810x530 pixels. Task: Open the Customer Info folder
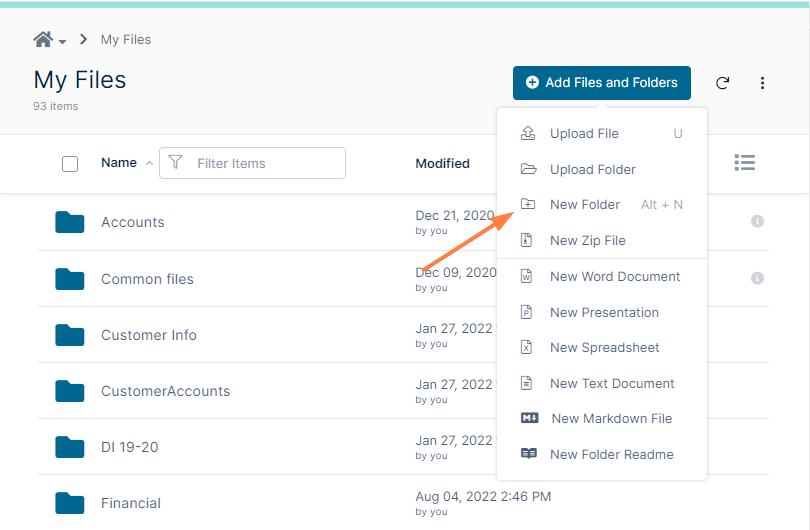click(x=149, y=335)
